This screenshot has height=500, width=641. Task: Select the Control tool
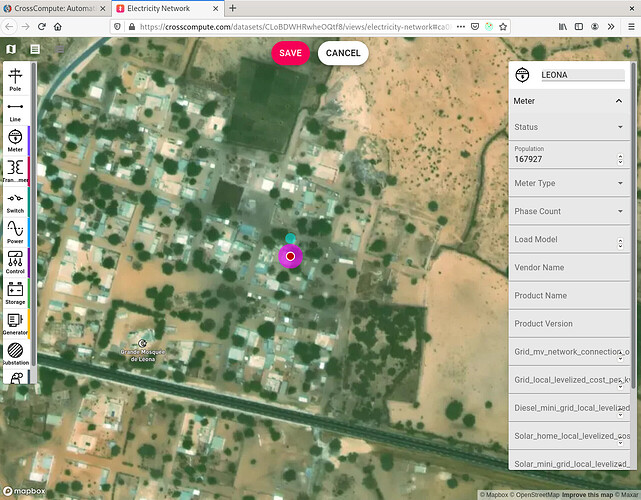[x=15, y=262]
